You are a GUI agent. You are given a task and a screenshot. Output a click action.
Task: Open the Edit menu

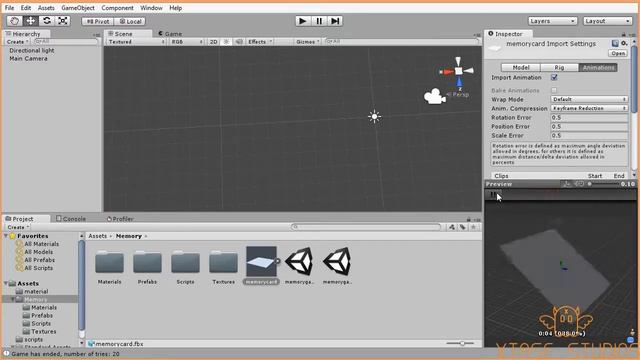pyautogui.click(x=26, y=8)
